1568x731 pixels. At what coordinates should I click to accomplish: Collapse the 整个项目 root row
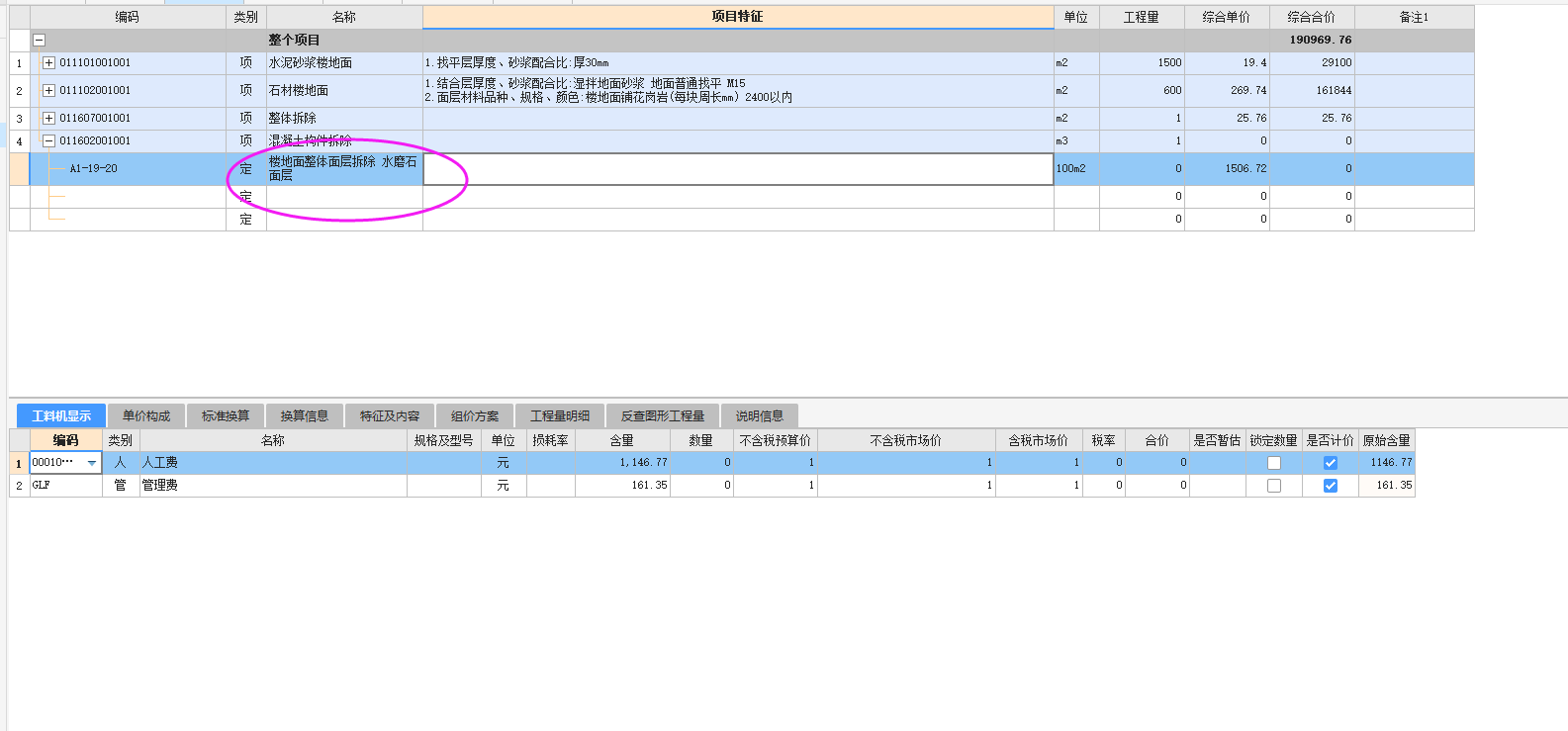click(x=40, y=41)
